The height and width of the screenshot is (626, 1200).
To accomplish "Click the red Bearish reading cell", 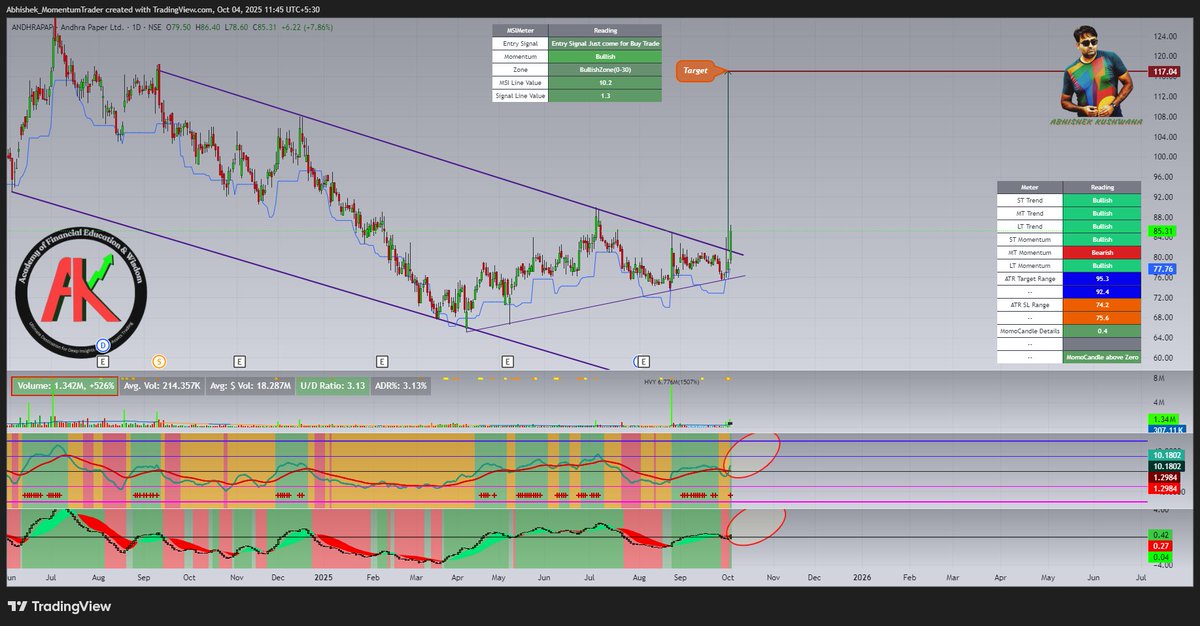I will point(1101,252).
